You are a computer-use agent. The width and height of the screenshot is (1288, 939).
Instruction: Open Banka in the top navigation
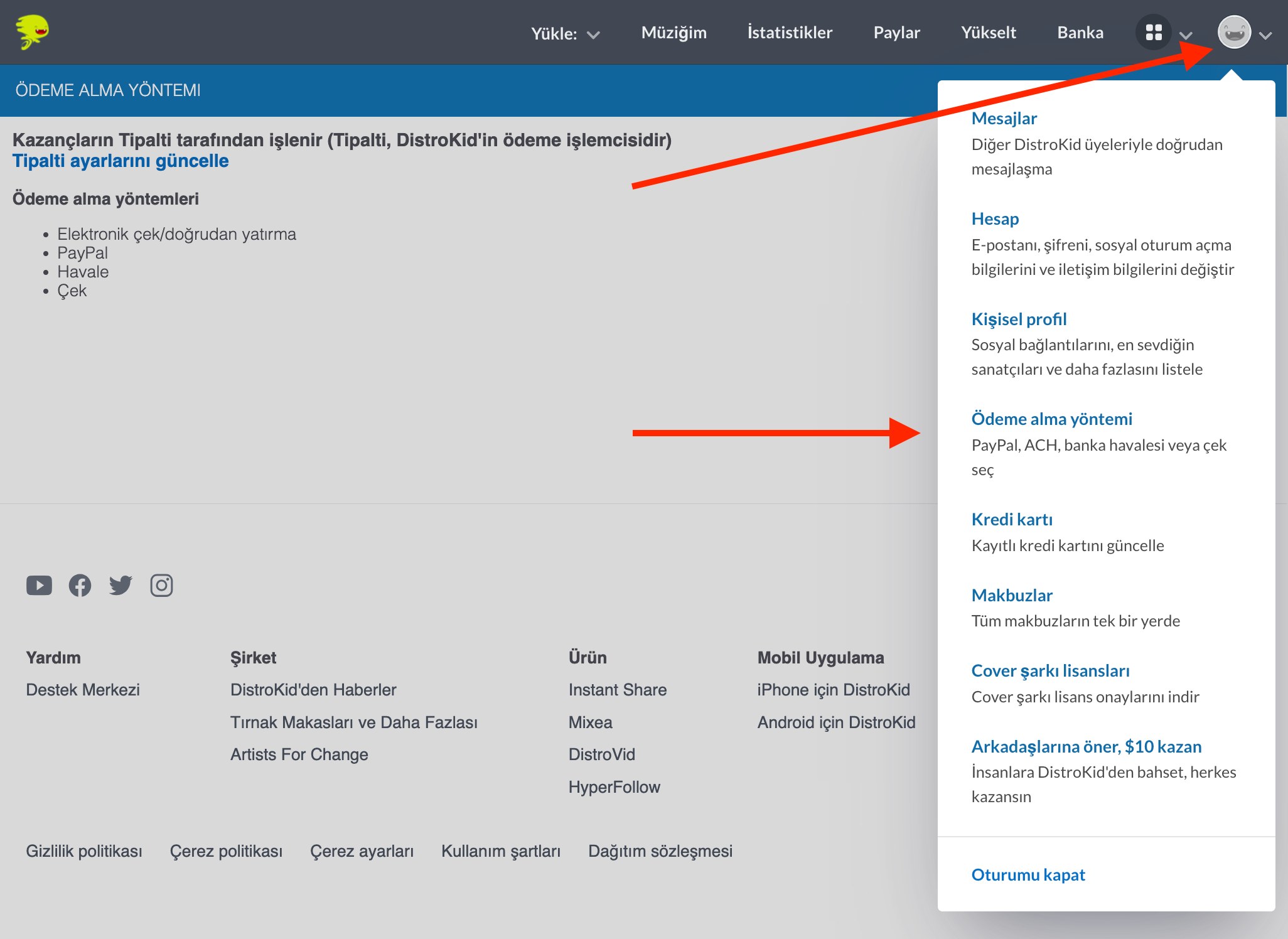pyautogui.click(x=1080, y=33)
